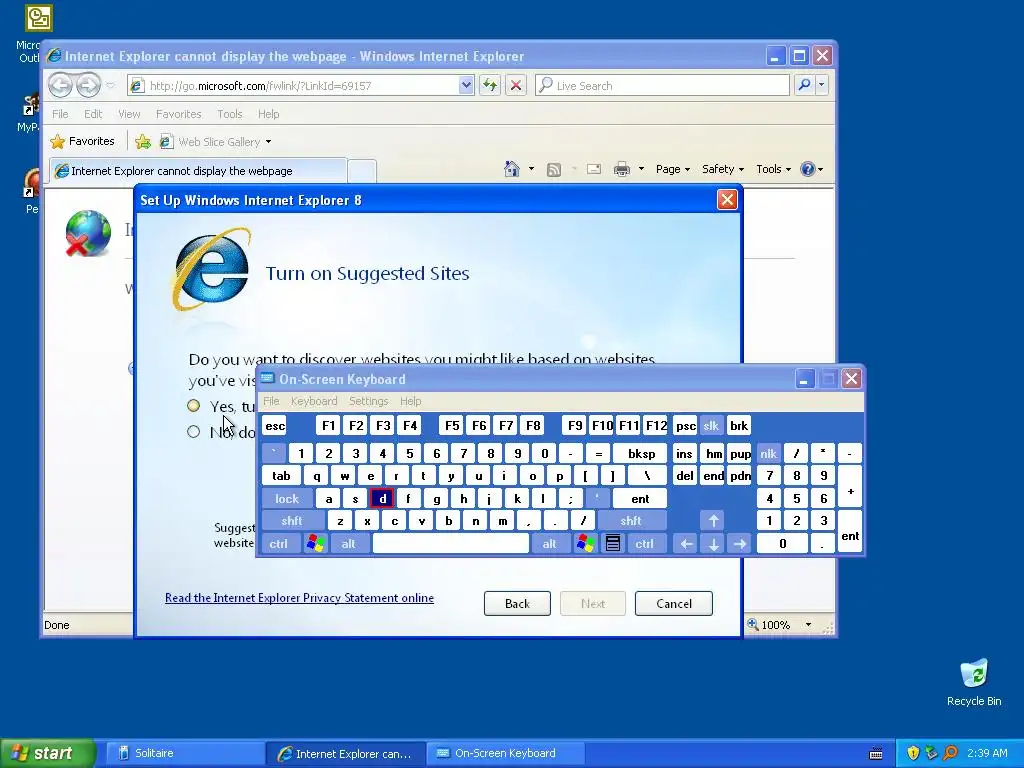Toggle the right shft key

pyautogui.click(x=630, y=520)
